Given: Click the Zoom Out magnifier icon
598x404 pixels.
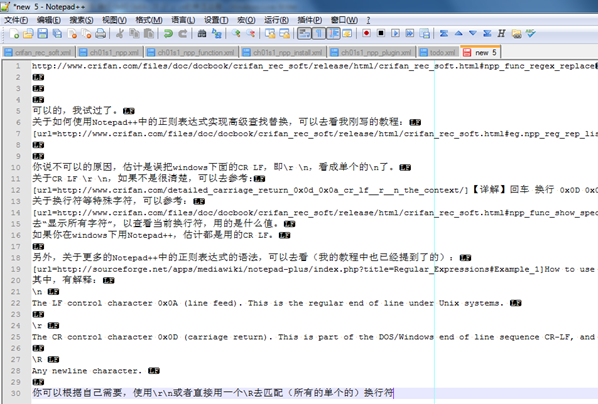Looking at the screenshot, I should click(x=251, y=34).
